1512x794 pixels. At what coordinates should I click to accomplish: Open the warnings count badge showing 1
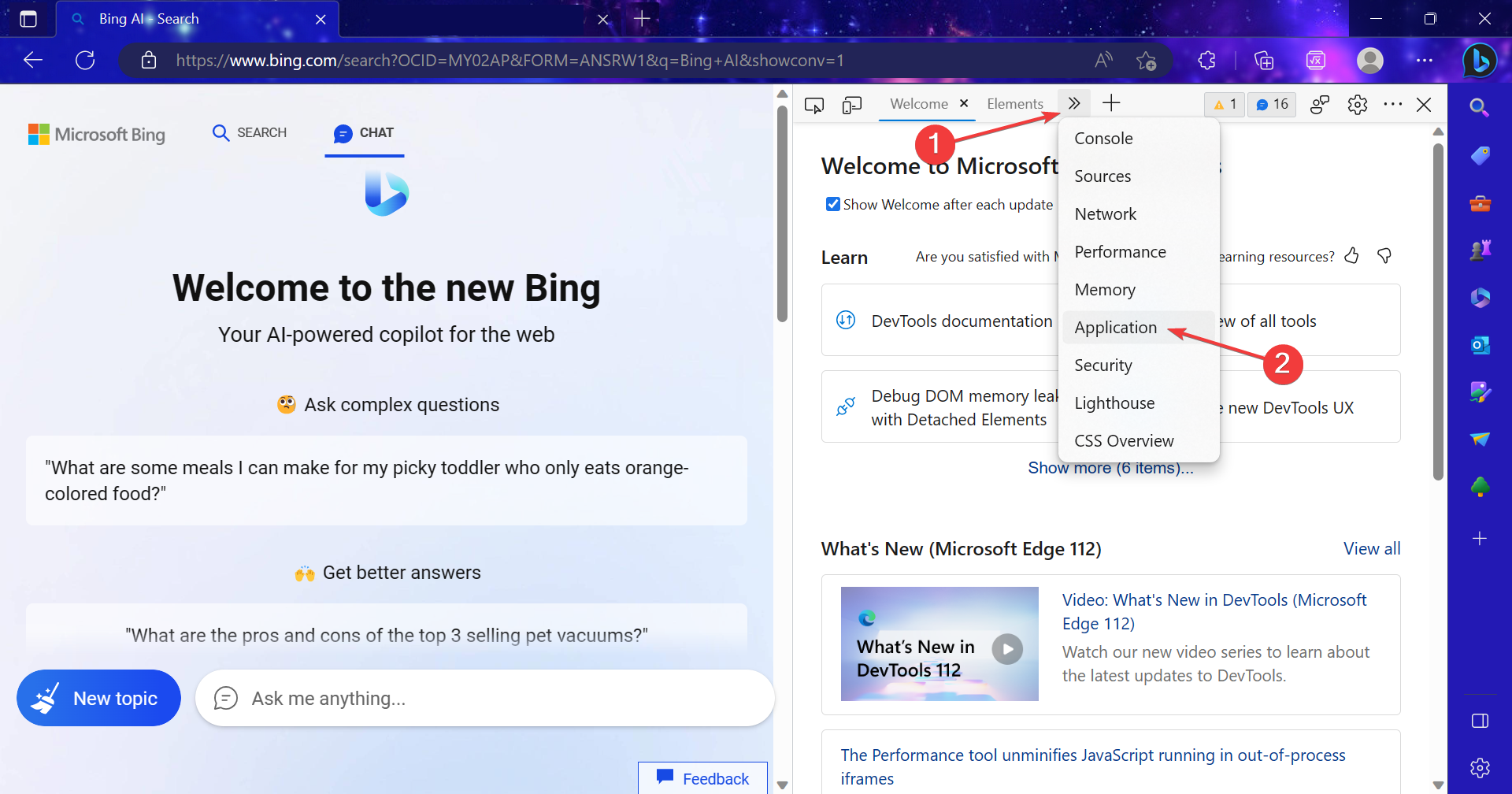click(1225, 104)
